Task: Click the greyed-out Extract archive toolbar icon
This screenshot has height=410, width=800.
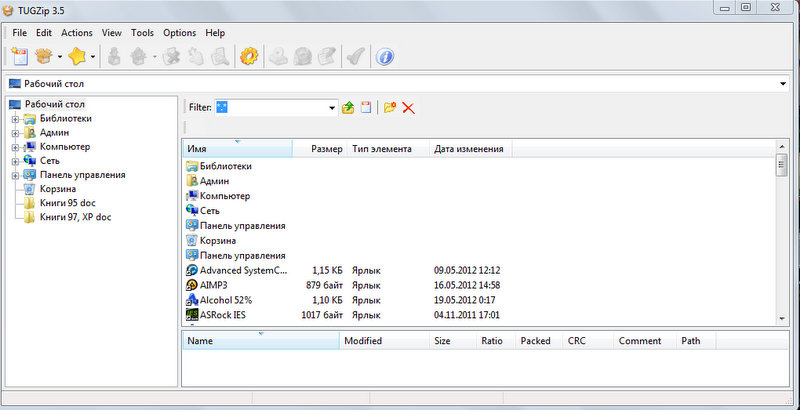Action: point(137,57)
